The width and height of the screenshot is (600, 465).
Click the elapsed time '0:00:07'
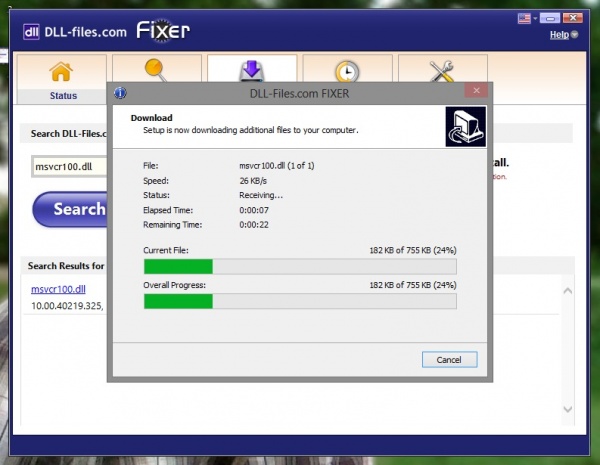[x=254, y=210]
